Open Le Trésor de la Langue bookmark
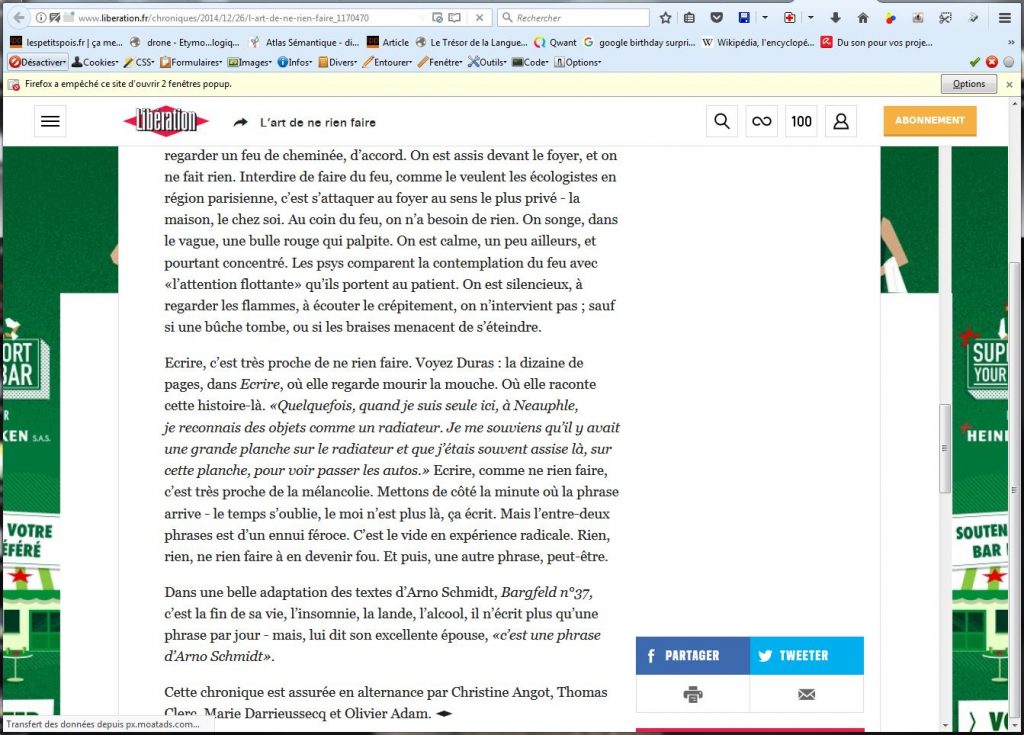This screenshot has height=735, width=1024. coord(472,42)
